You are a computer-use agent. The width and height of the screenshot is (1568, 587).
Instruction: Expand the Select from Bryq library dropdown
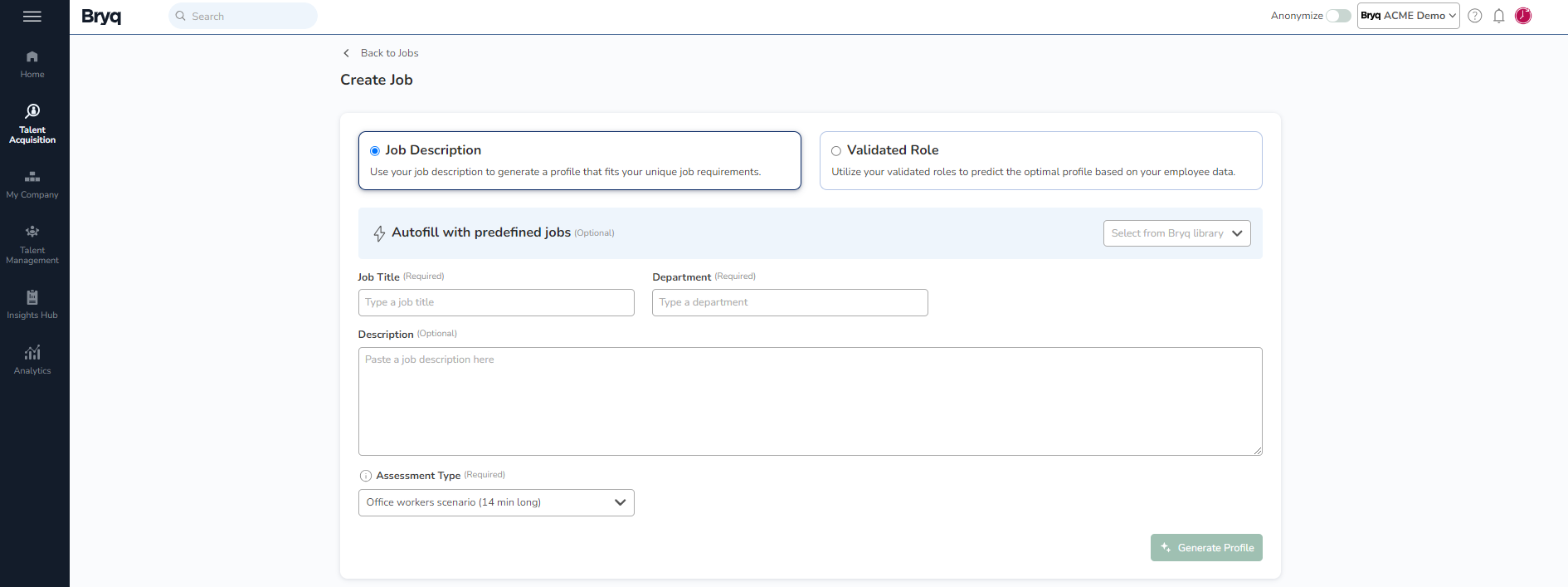[1176, 233]
